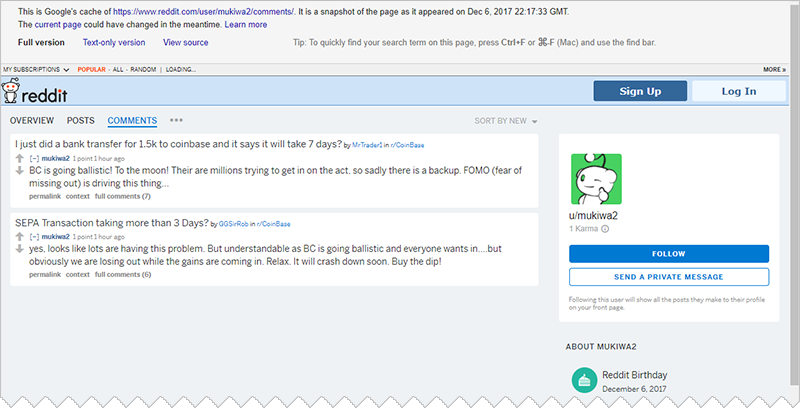Viewport: 800px width, 408px height.
Task: Open the three-dots more options menu
Action: (176, 120)
